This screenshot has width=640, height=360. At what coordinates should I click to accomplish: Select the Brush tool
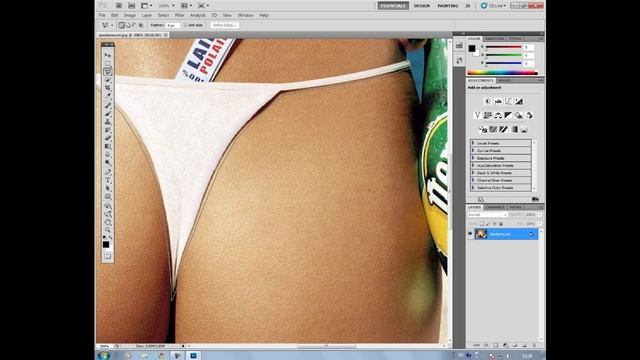pos(108,113)
